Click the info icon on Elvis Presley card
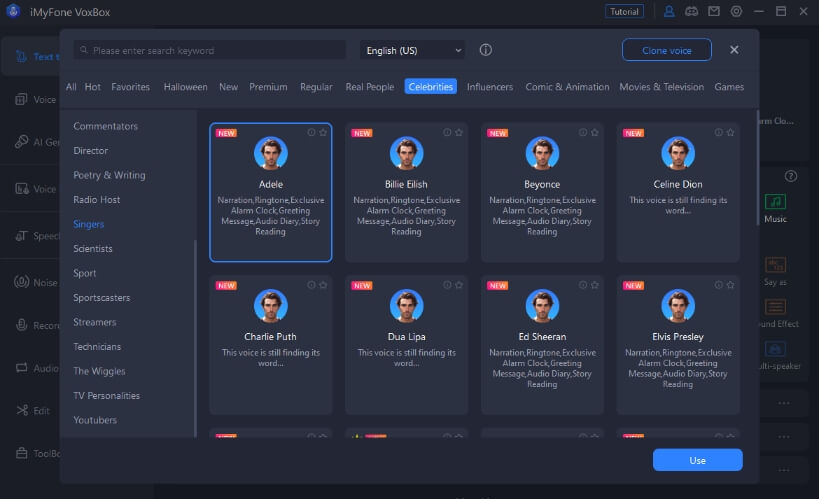Image resolution: width=819 pixels, height=499 pixels. (719, 285)
